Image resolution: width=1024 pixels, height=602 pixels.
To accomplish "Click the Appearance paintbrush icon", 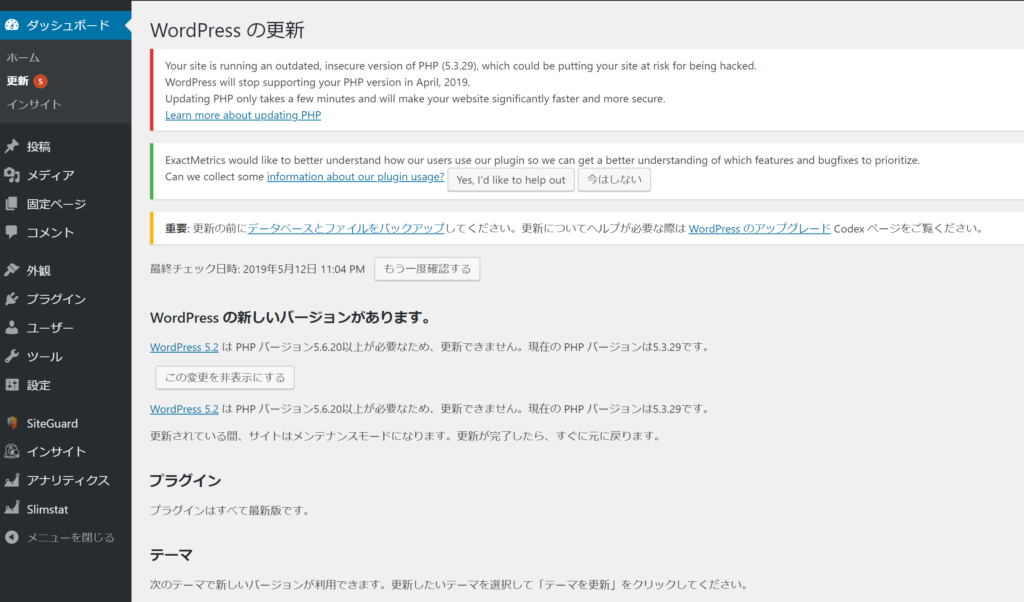I will coord(12,270).
